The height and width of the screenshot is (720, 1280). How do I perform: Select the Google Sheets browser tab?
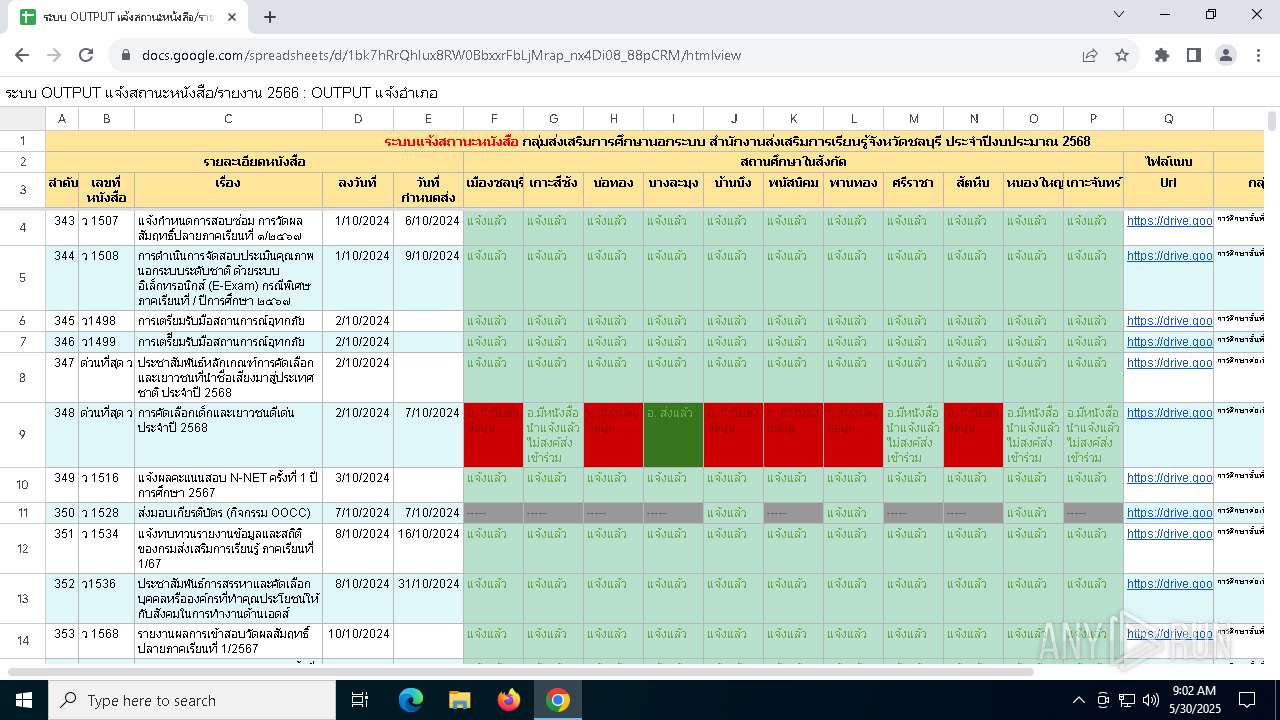coord(128,16)
